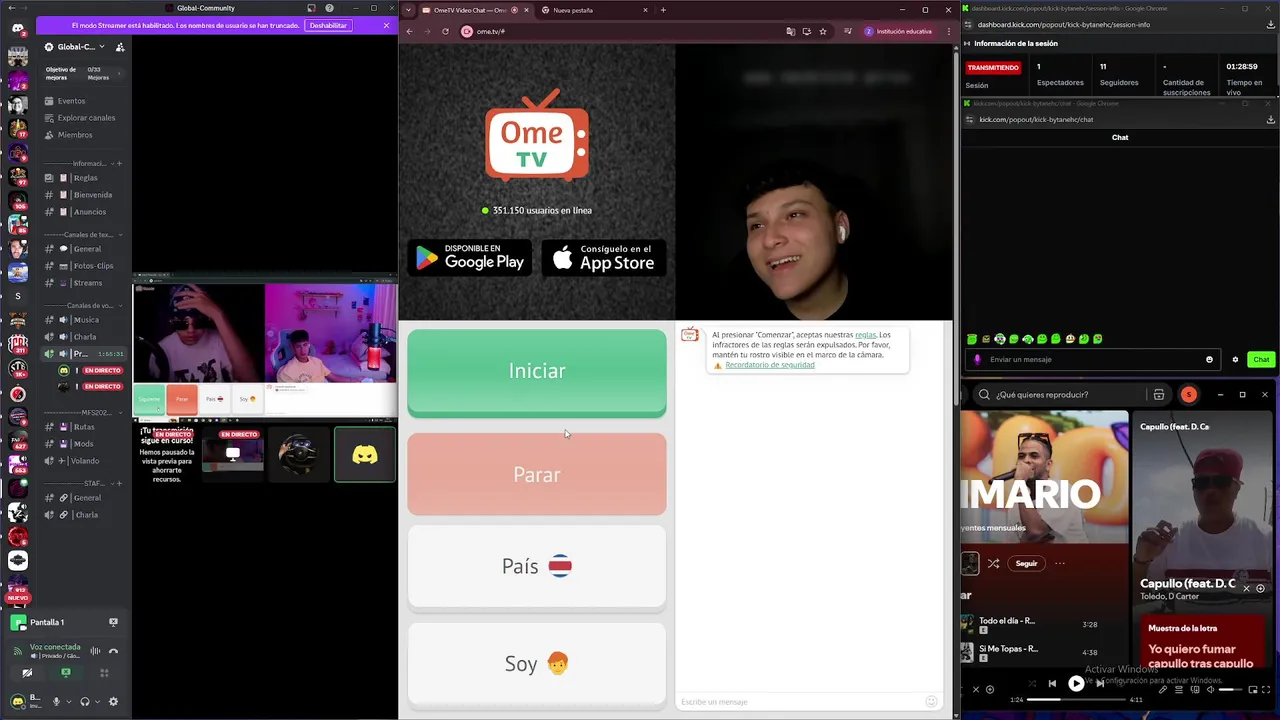Click the green Chat send button
The width and height of the screenshot is (1280, 720).
click(1261, 360)
